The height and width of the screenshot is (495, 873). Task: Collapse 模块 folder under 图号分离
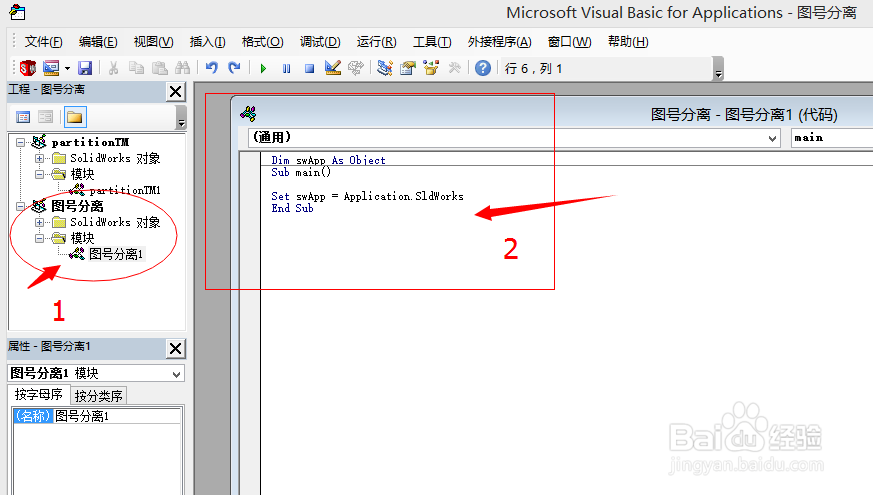[x=40, y=238]
